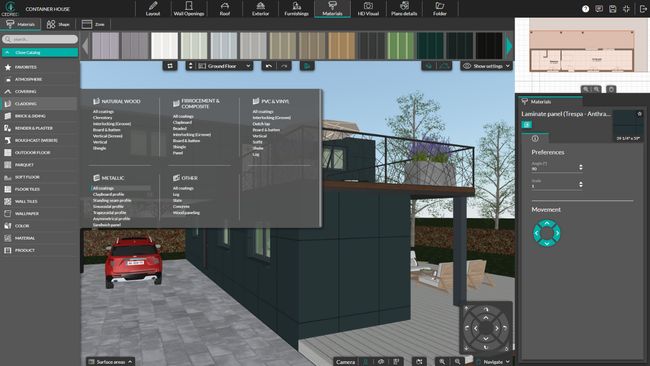Open the Wall Openings step

(189, 9)
